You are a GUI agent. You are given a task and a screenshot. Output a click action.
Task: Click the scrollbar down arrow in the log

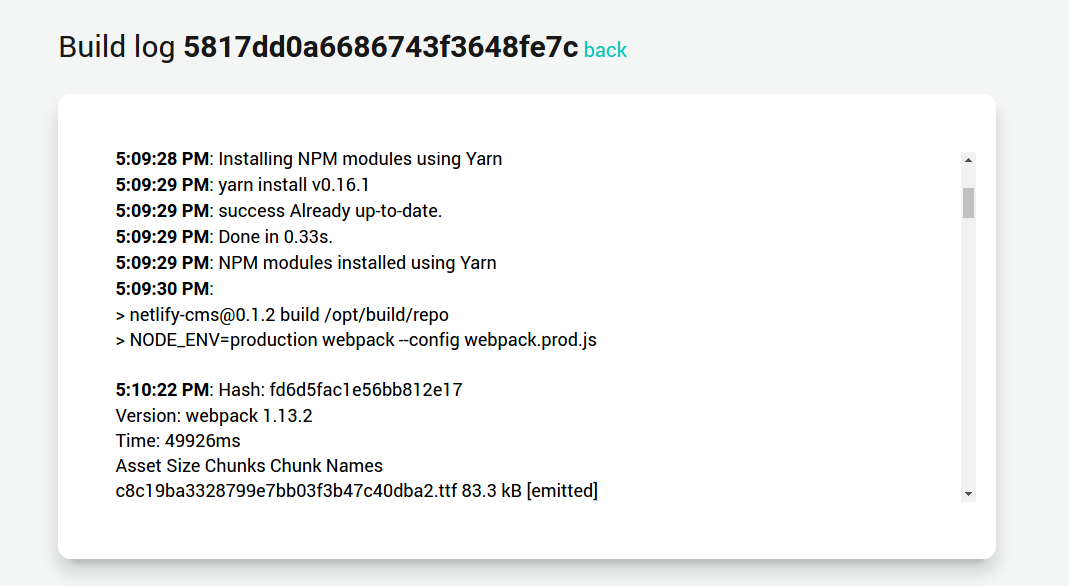(968, 493)
